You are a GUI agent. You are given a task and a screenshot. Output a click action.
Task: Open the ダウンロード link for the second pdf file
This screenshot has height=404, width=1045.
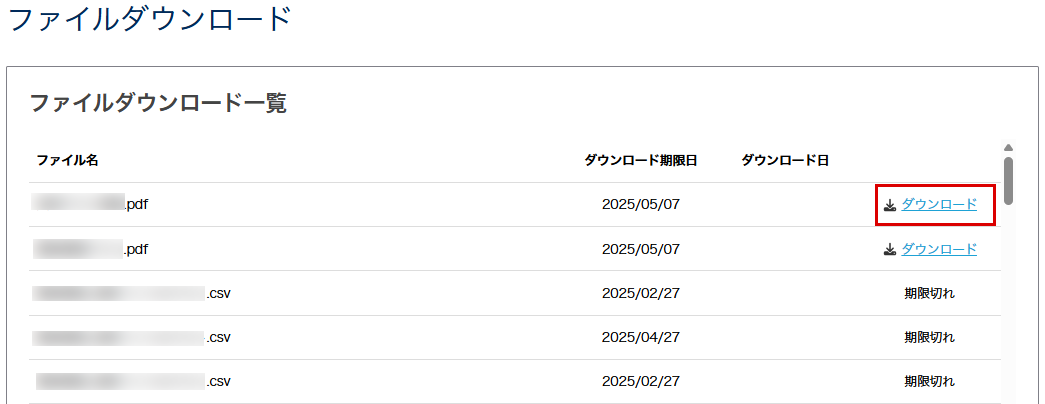click(x=939, y=249)
